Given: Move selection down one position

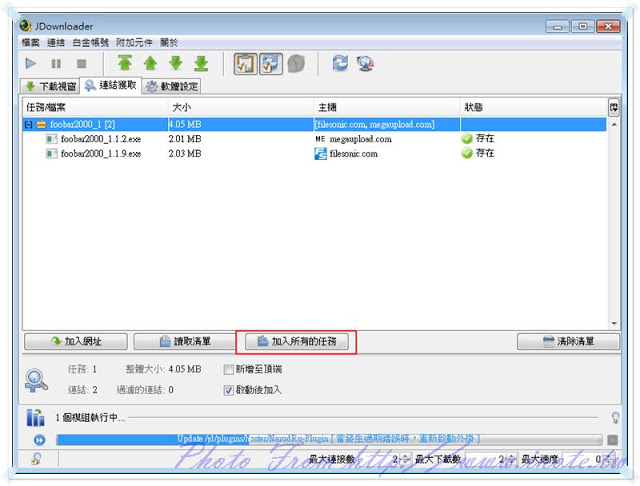Looking at the screenshot, I should pos(176,63).
